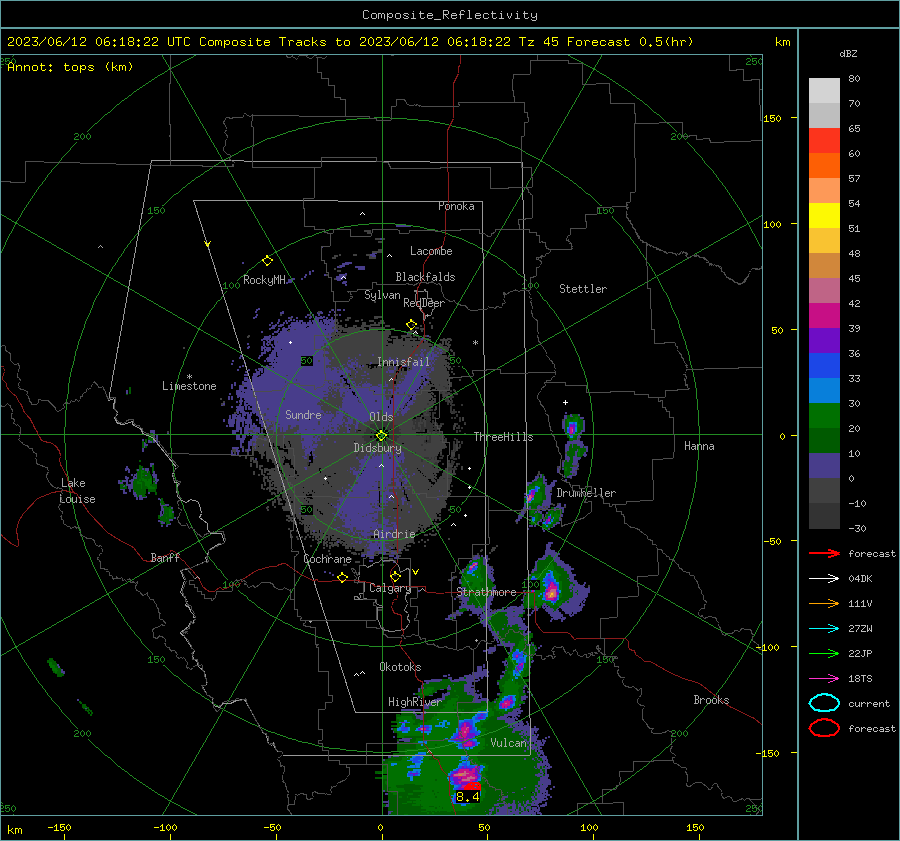900x841 pixels.
Task: Click the asterisk marker above Limestone
Action: (x=189, y=377)
